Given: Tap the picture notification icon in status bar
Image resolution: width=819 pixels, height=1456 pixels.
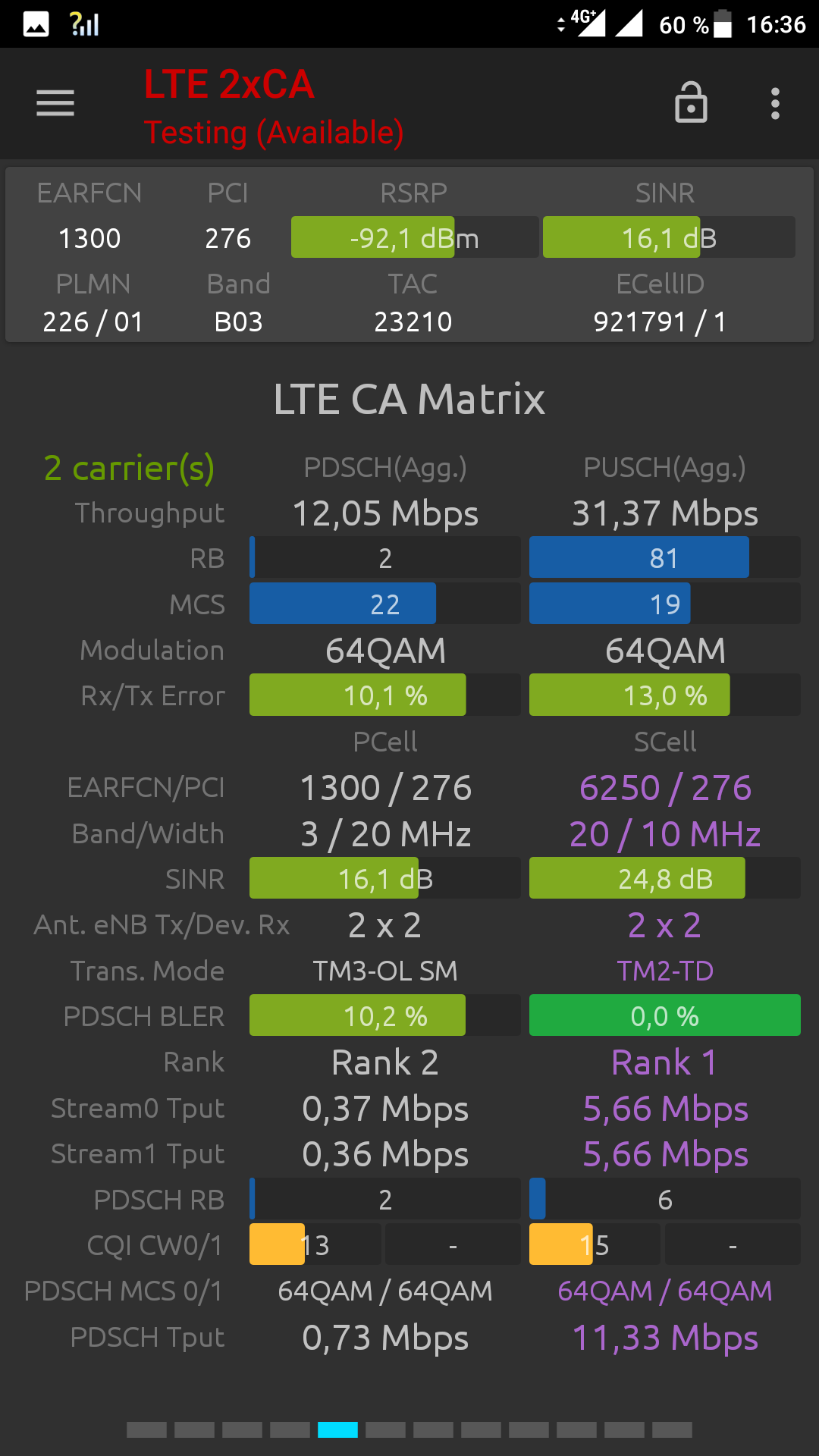Looking at the screenshot, I should point(36,24).
